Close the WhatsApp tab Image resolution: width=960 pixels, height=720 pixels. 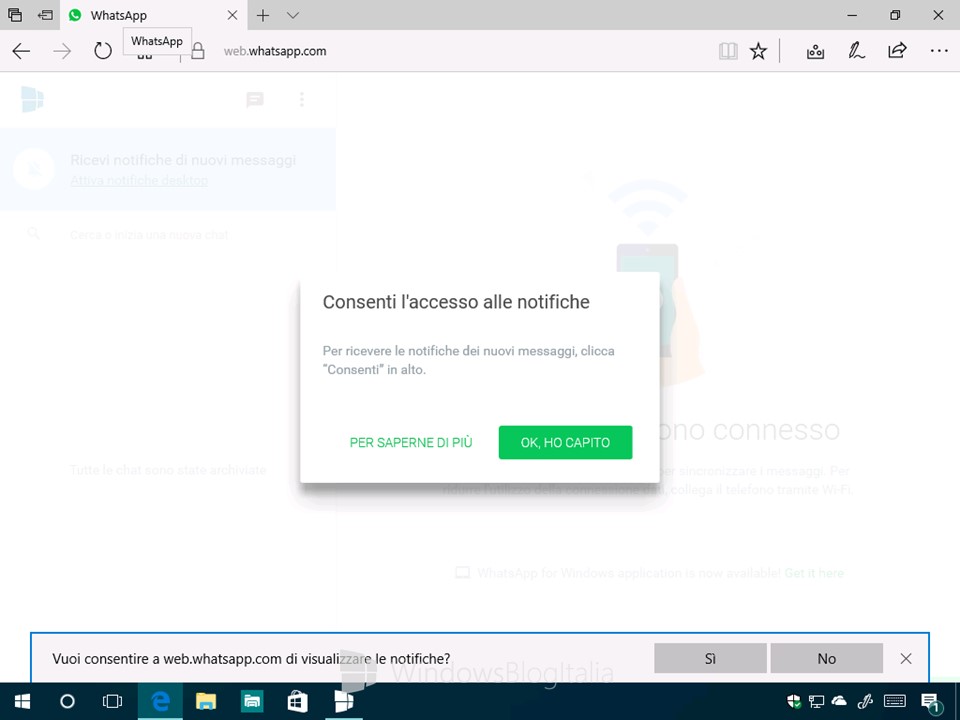tap(233, 15)
